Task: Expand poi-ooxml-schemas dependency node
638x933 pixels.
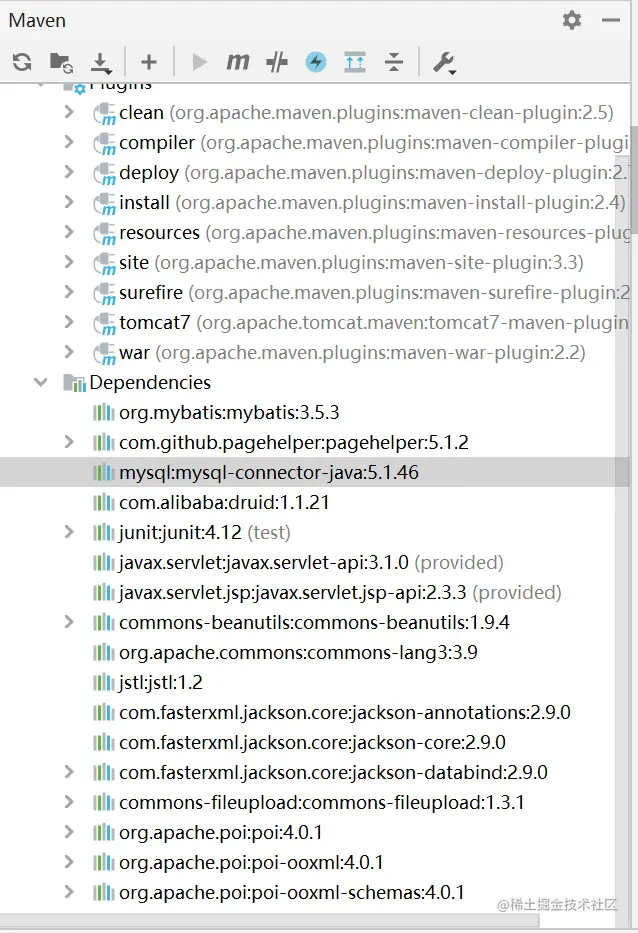Action: 69,891
